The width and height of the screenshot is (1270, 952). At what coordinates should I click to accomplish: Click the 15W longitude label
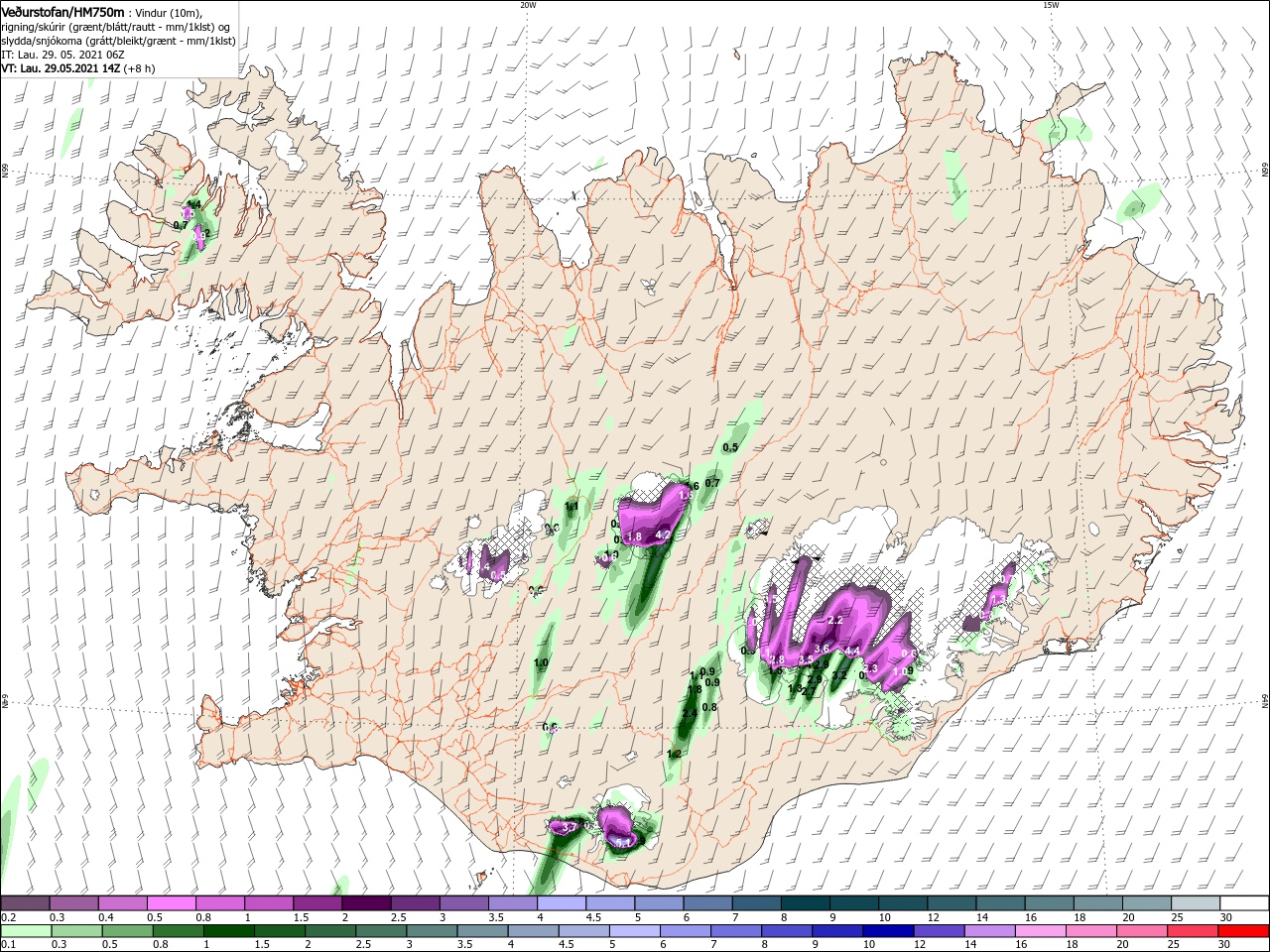(x=1050, y=5)
